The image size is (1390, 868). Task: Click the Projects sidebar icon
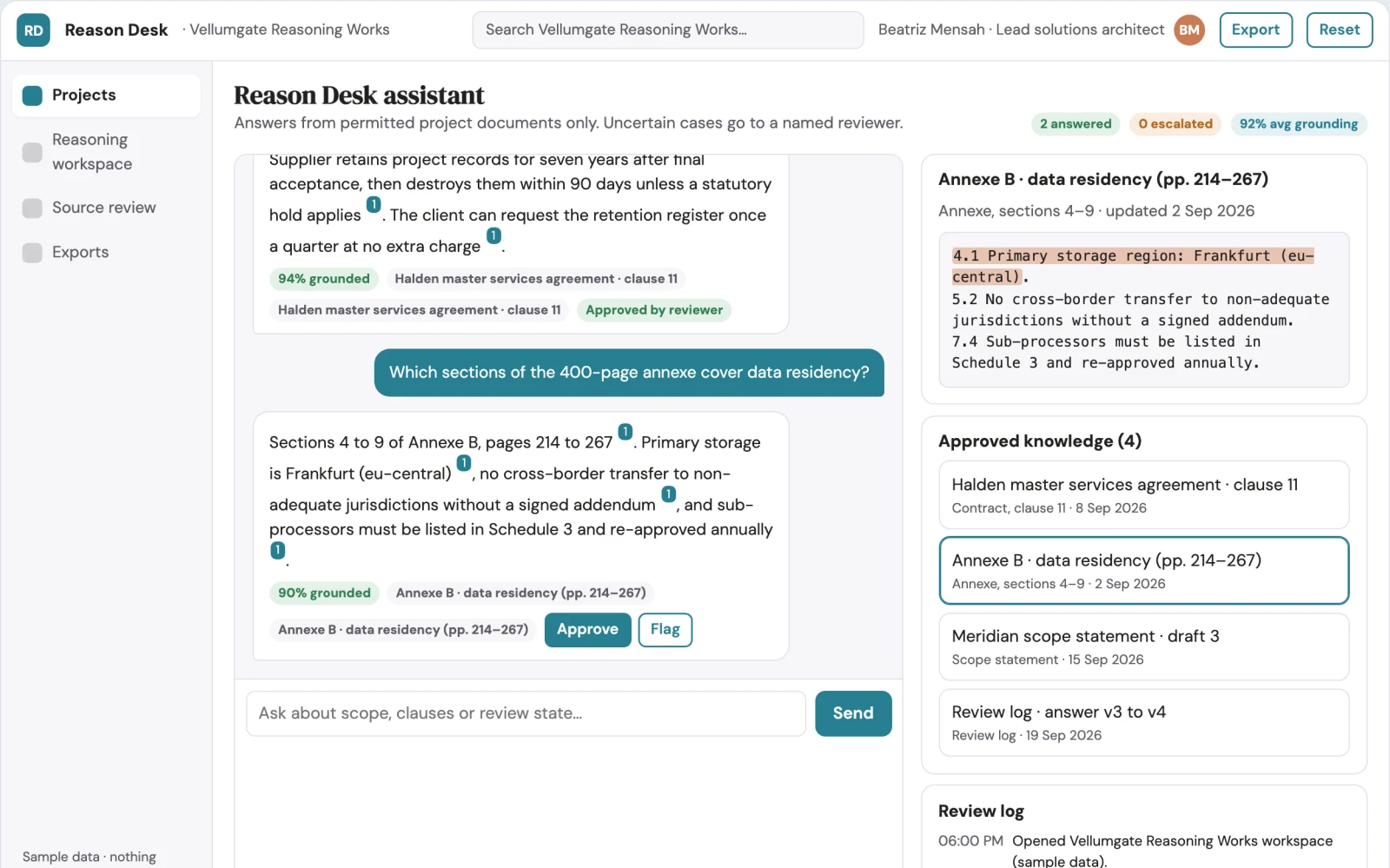[32, 96]
